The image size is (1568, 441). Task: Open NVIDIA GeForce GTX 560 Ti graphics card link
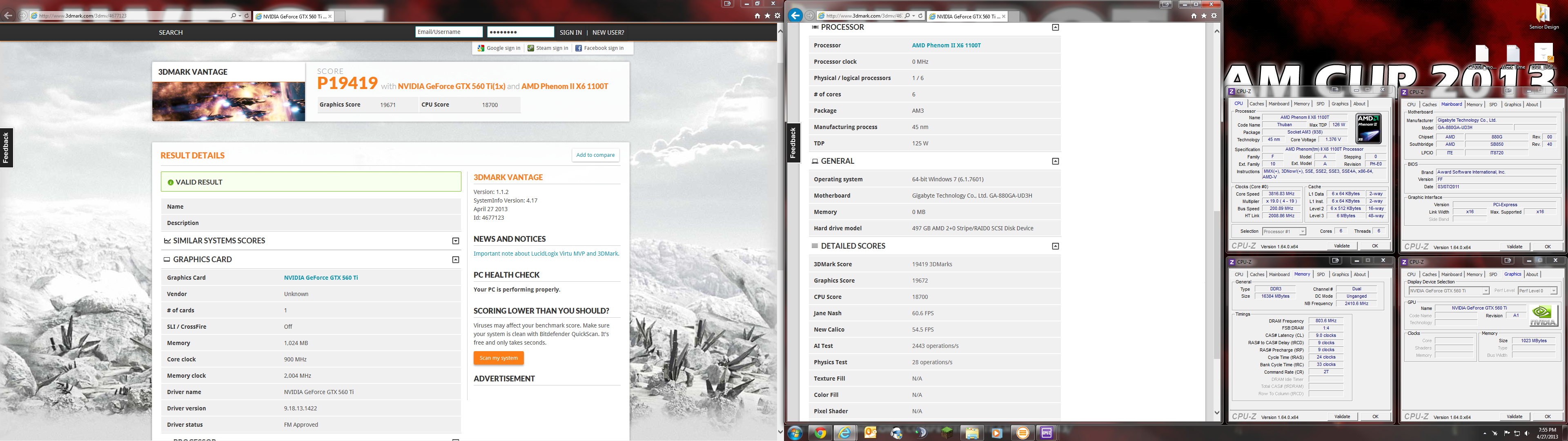pos(321,278)
